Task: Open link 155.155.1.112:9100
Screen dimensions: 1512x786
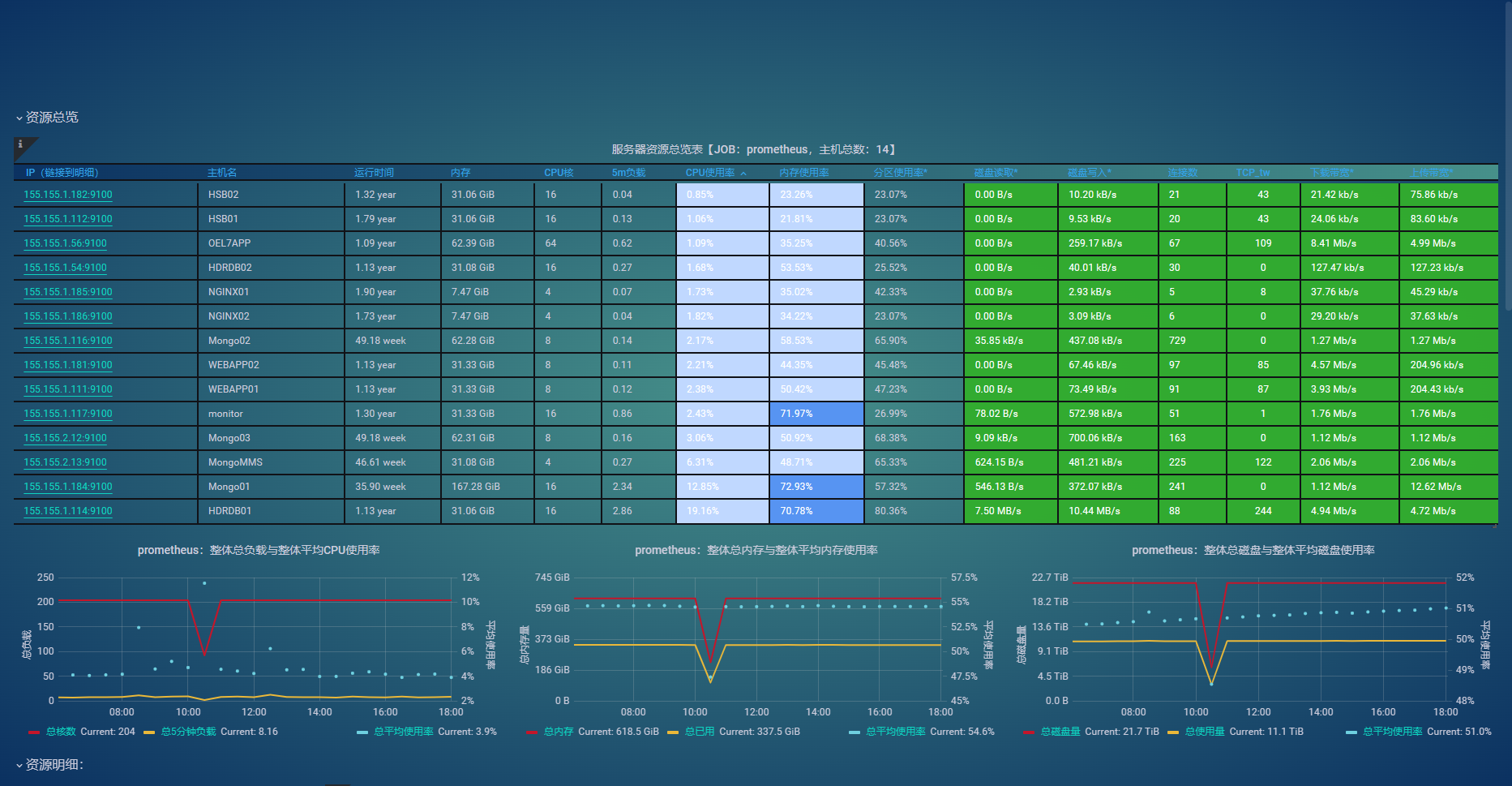Action: [x=68, y=219]
